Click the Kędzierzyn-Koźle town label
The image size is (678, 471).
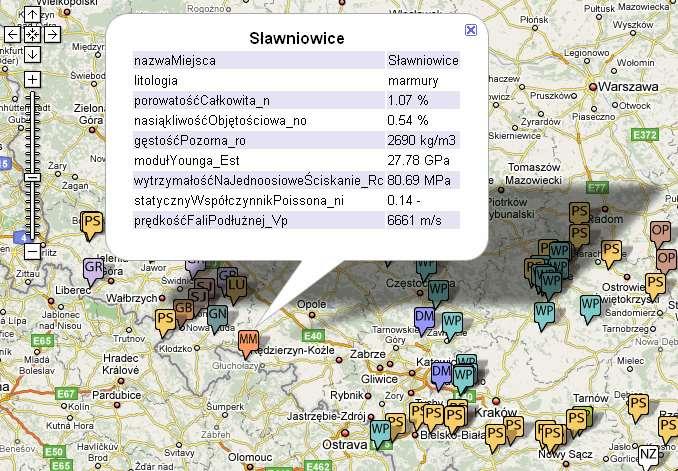pyautogui.click(x=294, y=350)
